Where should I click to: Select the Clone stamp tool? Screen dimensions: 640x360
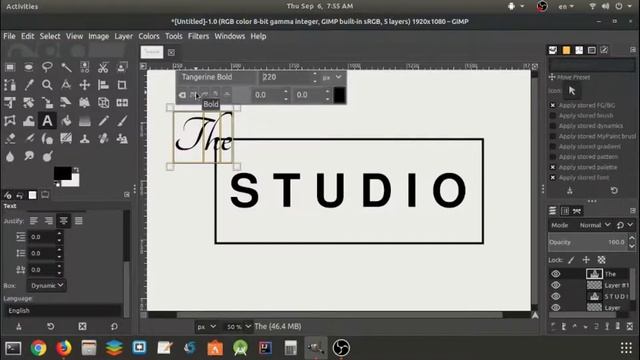(84, 139)
